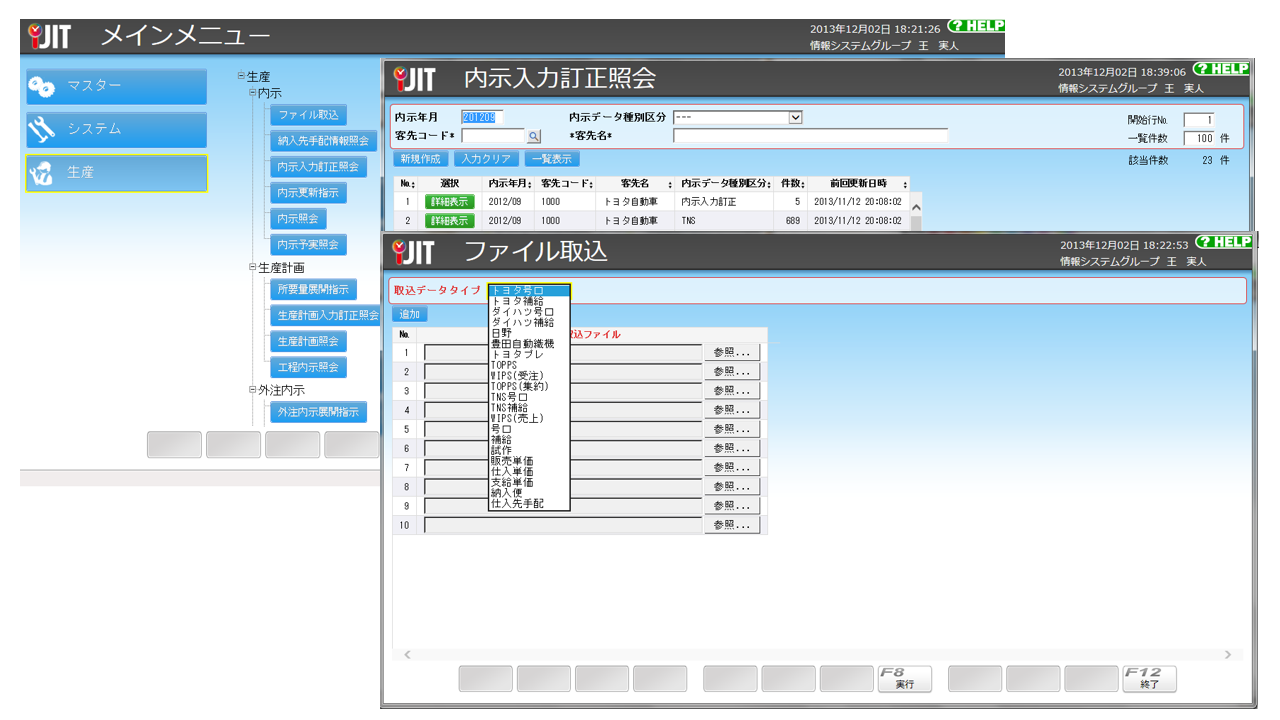Image resolution: width=1280 pixels, height=720 pixels.
Task: Open the マスター menu icon button
Action: [116, 86]
